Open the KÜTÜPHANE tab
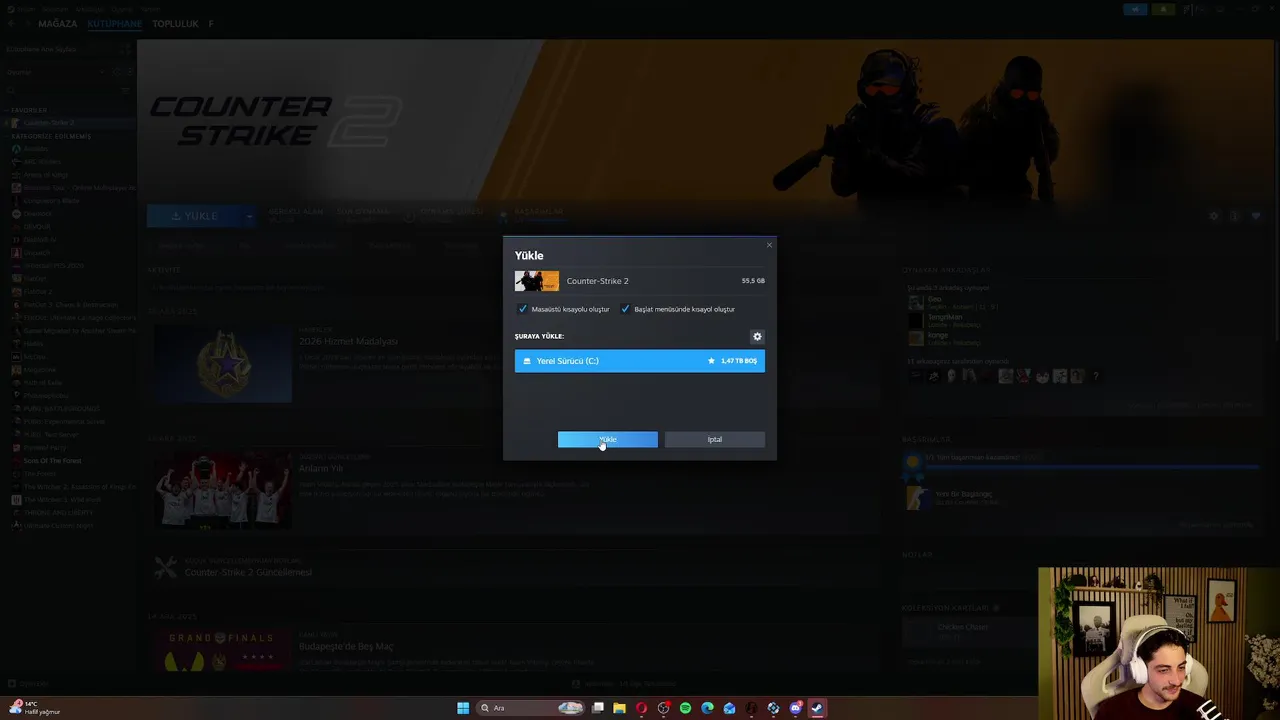The image size is (1280, 720). 114,23
